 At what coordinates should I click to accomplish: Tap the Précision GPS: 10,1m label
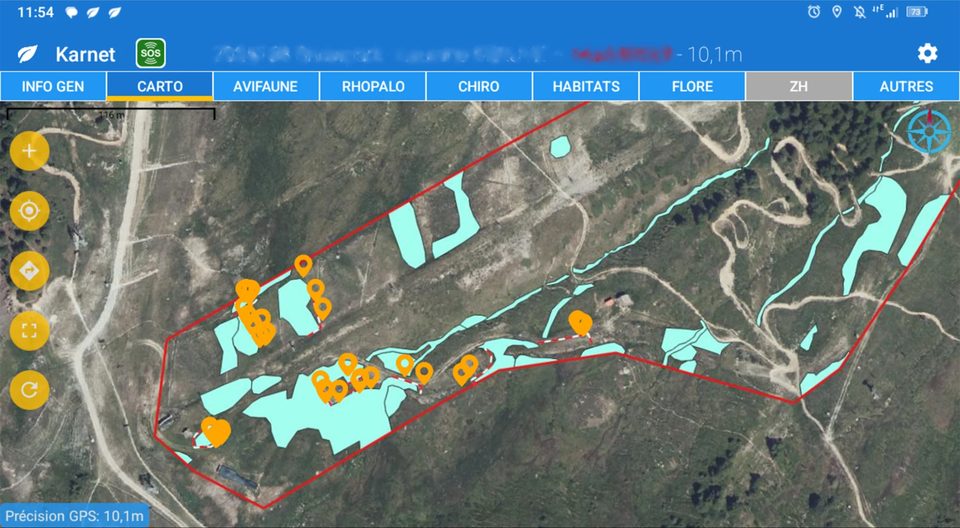(x=75, y=516)
